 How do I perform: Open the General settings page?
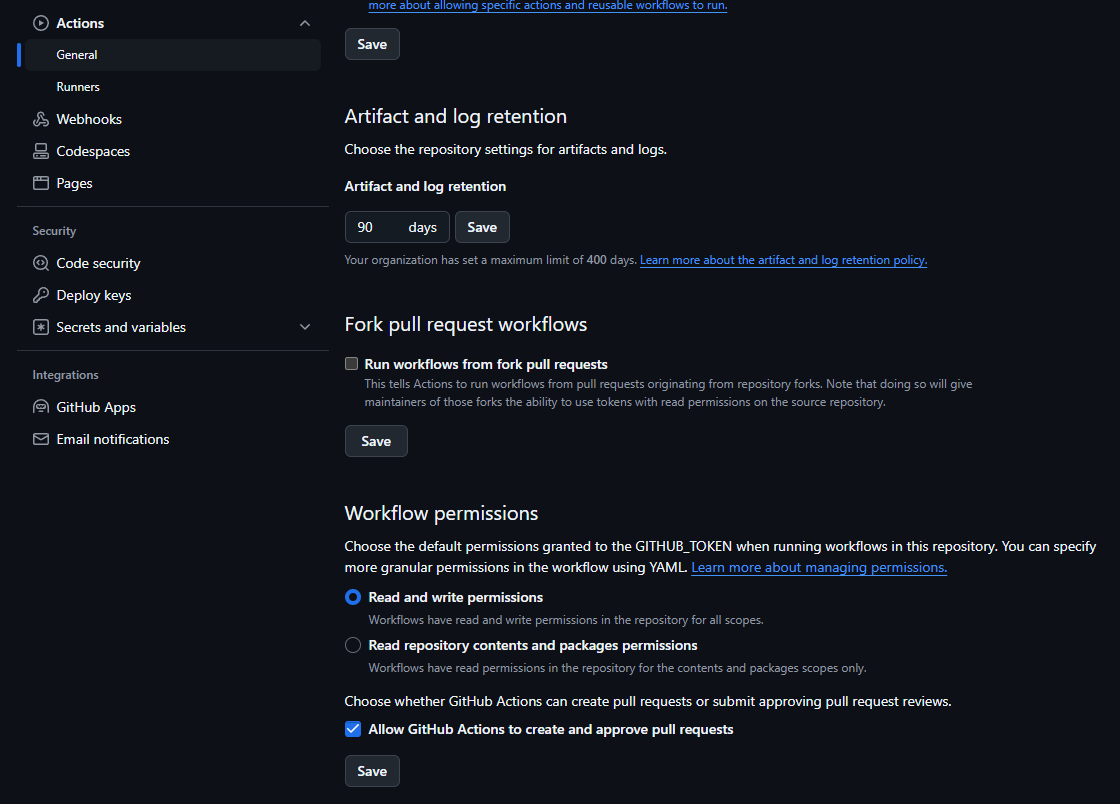click(78, 55)
